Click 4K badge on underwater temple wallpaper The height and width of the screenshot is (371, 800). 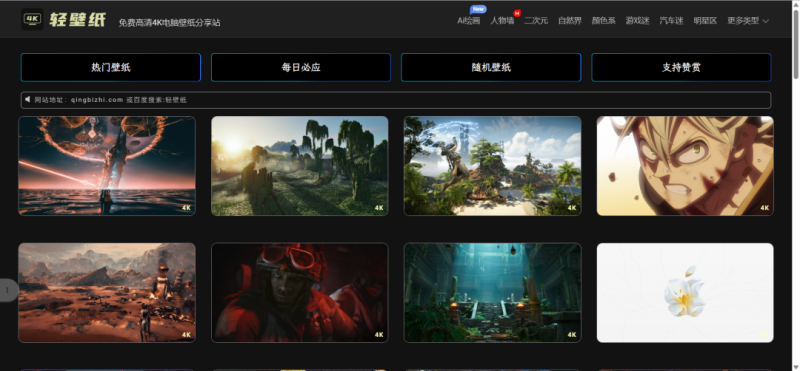[571, 335]
